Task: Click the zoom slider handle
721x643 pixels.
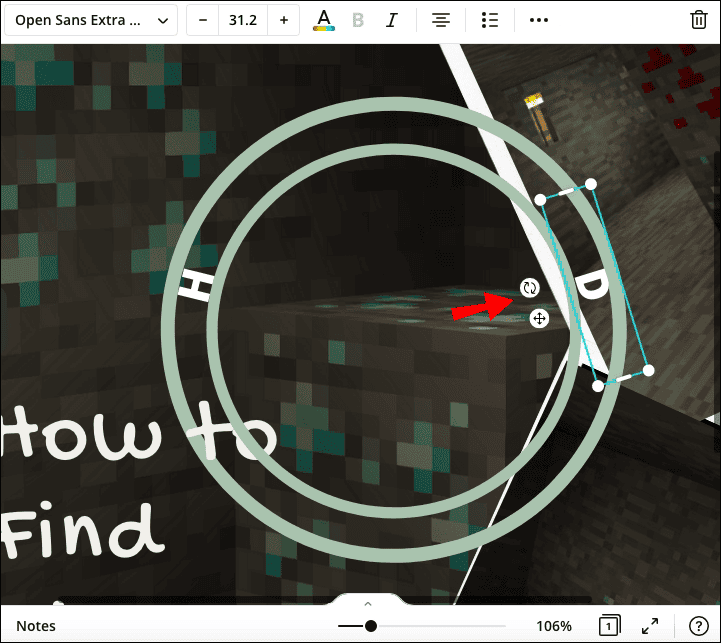Action: coord(371,626)
